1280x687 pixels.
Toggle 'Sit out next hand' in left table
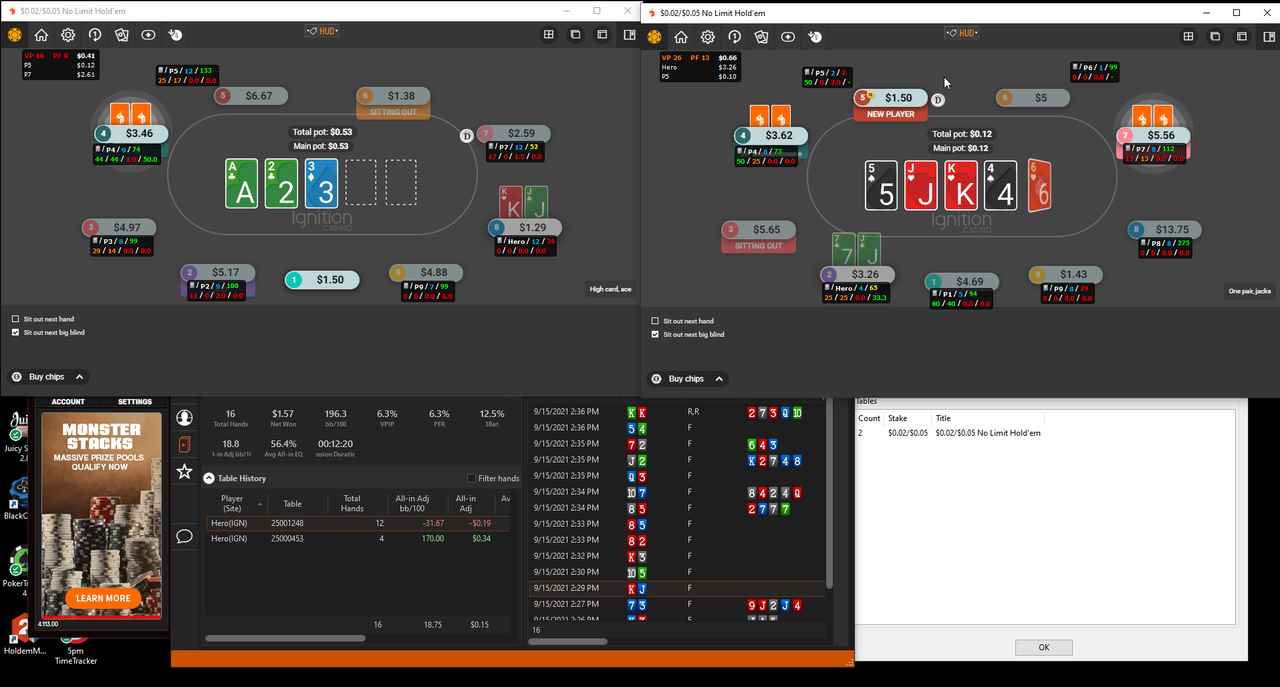pyautogui.click(x=15, y=320)
